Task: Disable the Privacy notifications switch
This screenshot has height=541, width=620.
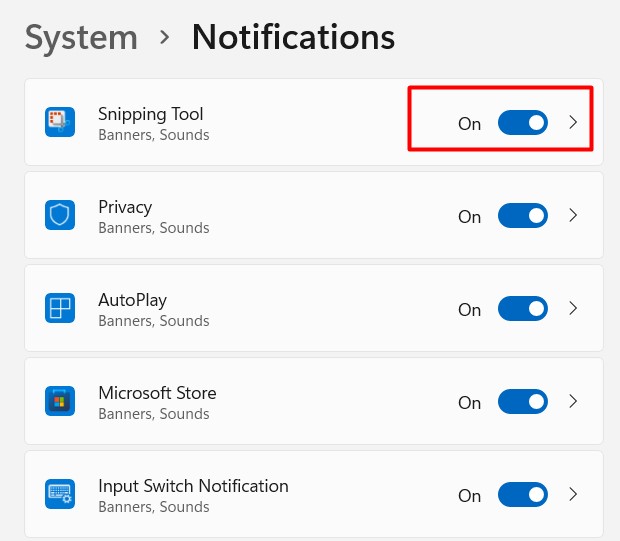Action: click(x=522, y=216)
